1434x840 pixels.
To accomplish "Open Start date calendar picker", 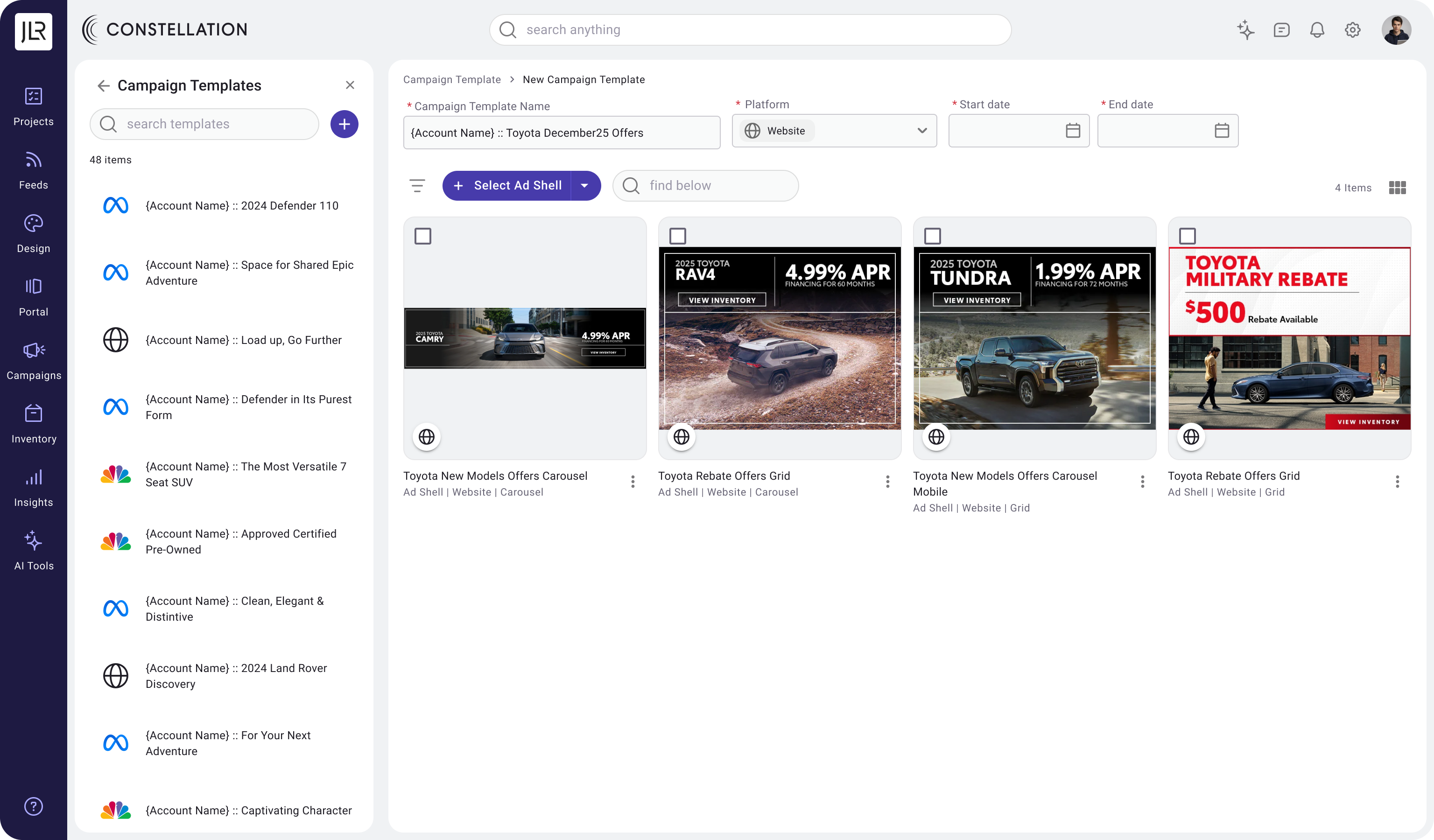I will pos(1073,131).
